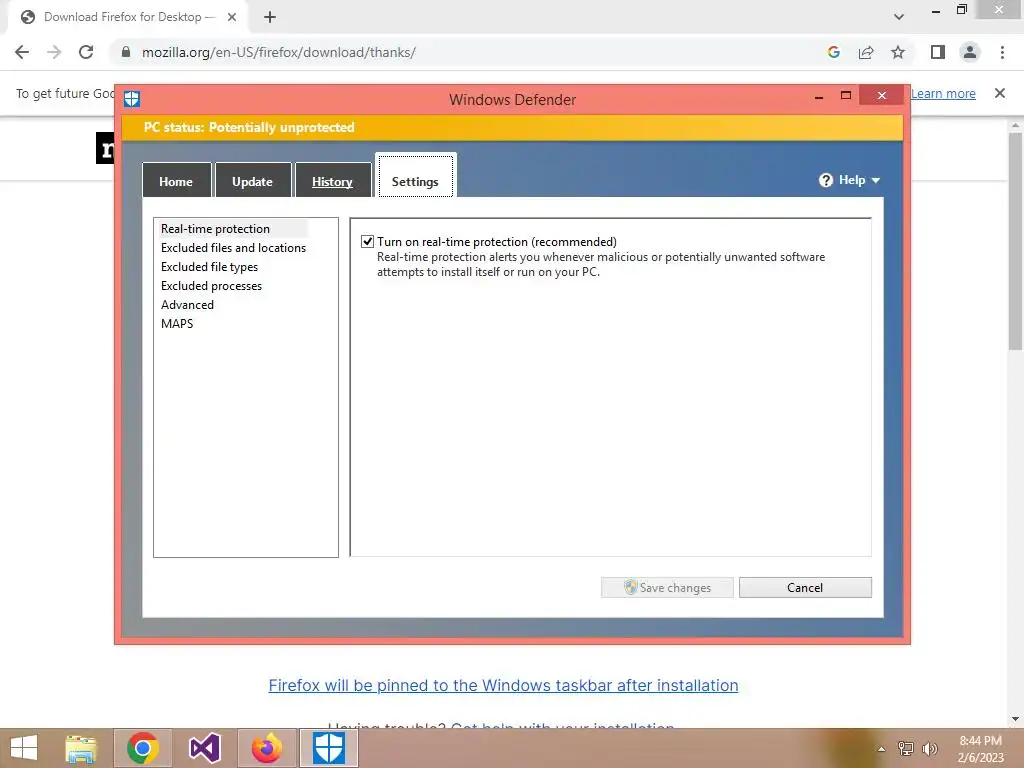The image size is (1024, 768).
Task: Dismiss the Chrome infobar with X
Action: 999,93
